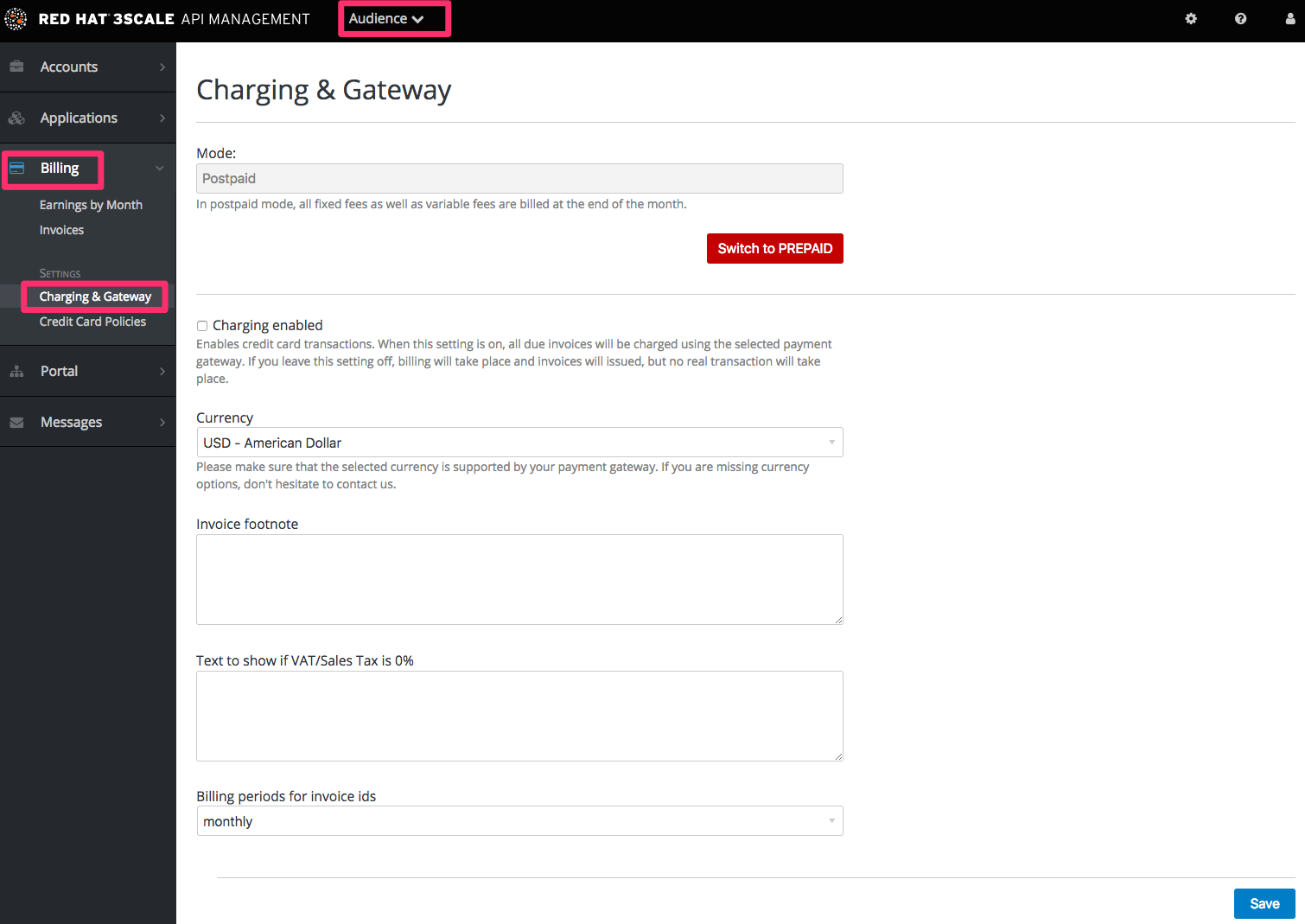This screenshot has width=1305, height=924.
Task: Click the Save button
Action: [1264, 904]
